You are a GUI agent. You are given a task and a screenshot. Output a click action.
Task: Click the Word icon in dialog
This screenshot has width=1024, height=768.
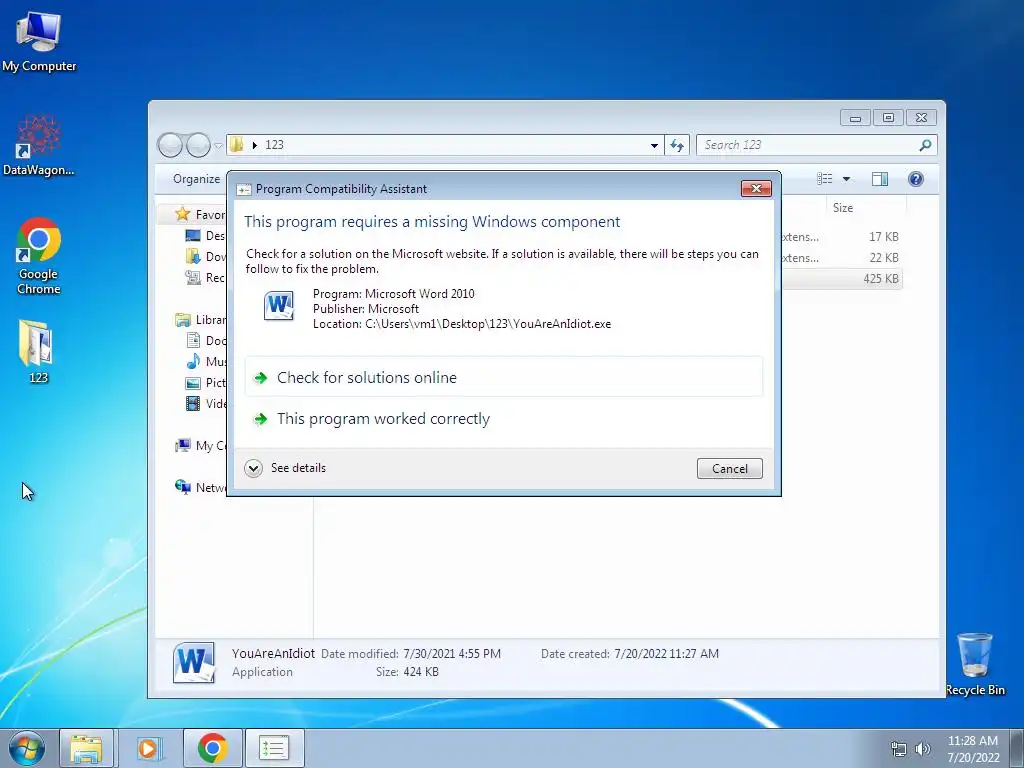click(x=279, y=306)
